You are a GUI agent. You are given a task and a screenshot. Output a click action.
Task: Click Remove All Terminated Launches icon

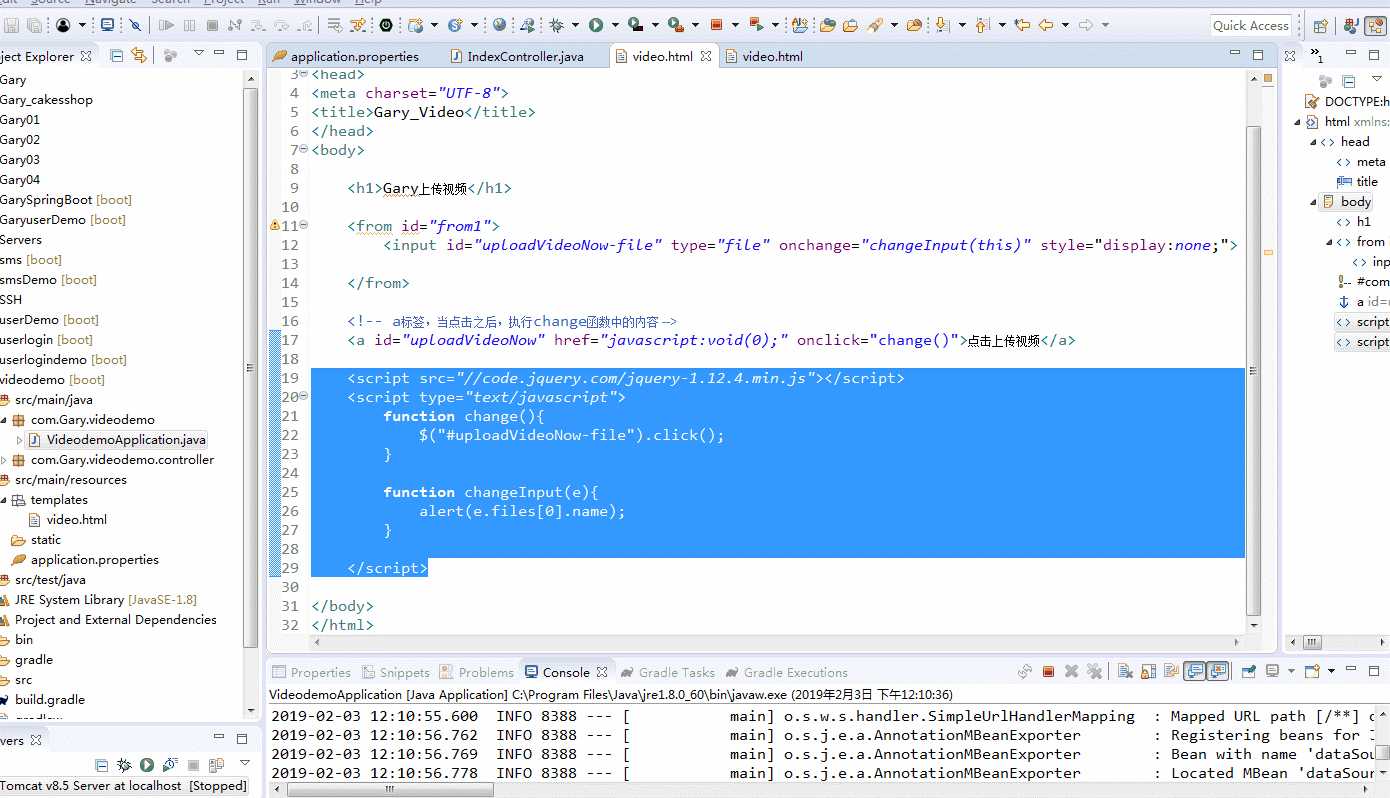[1095, 672]
